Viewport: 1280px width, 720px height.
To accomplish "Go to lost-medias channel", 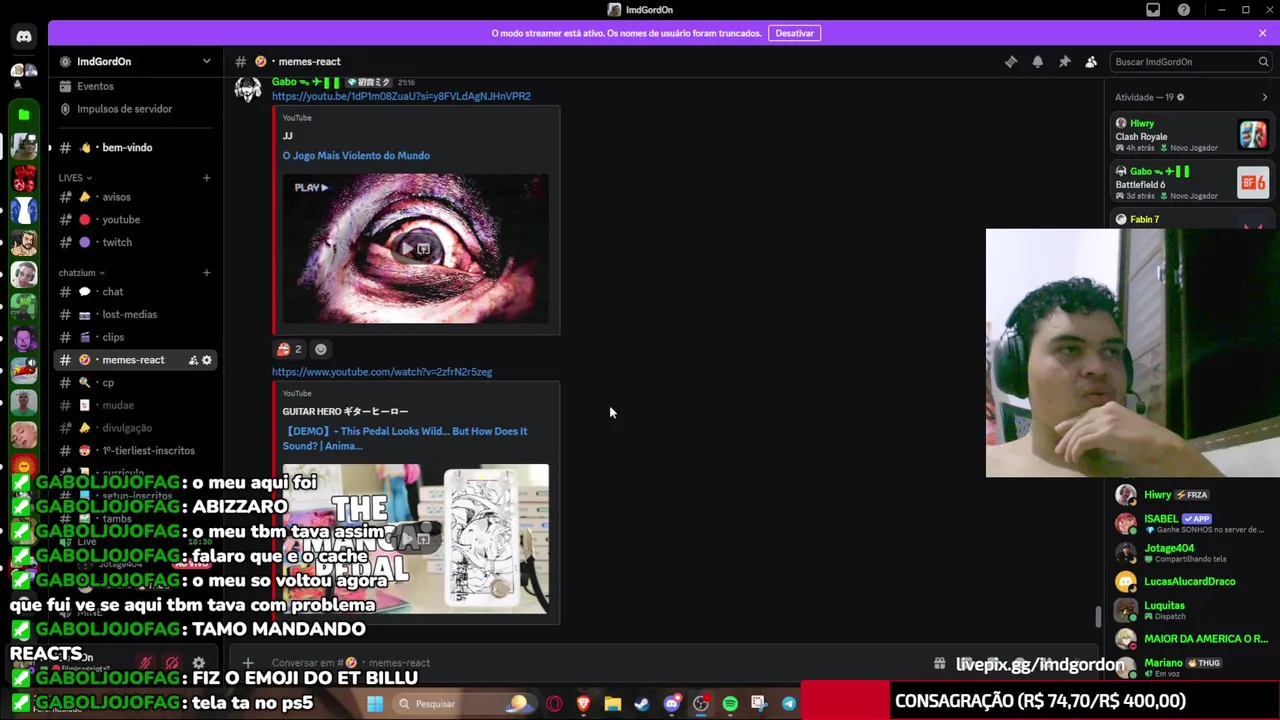I will 135,315.
